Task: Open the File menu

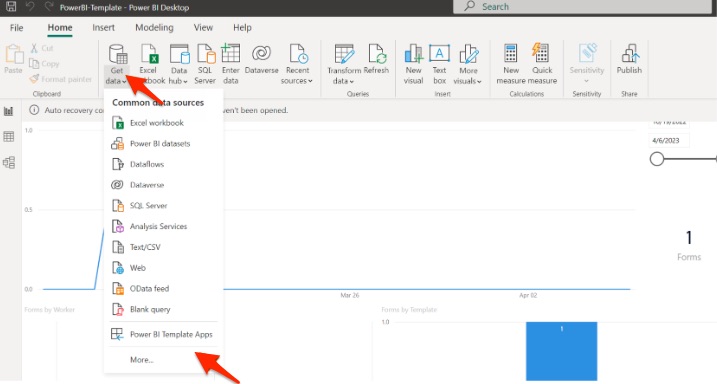Action: [16, 28]
